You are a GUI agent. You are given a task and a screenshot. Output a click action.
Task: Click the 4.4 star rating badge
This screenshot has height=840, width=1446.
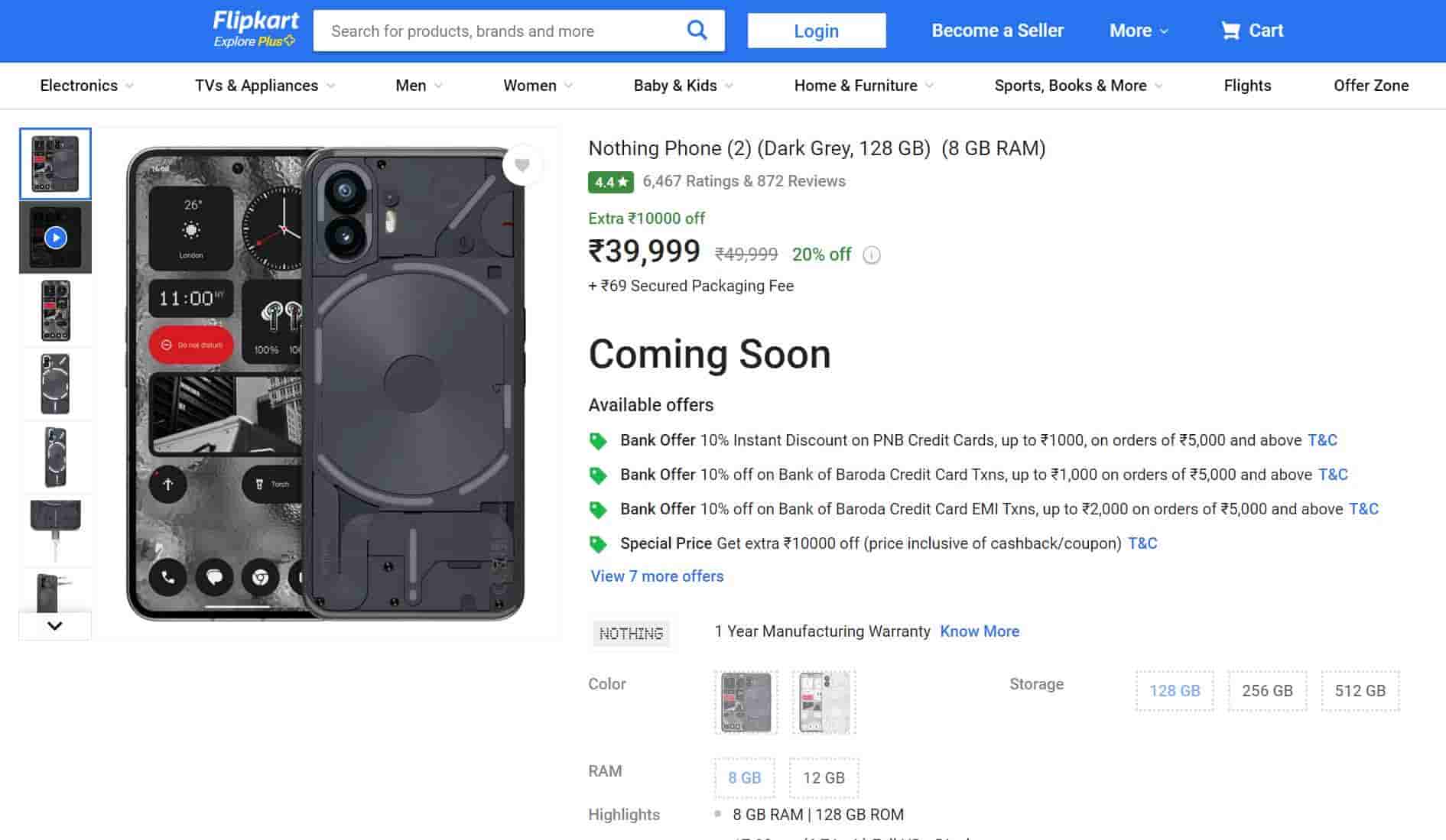click(x=610, y=182)
